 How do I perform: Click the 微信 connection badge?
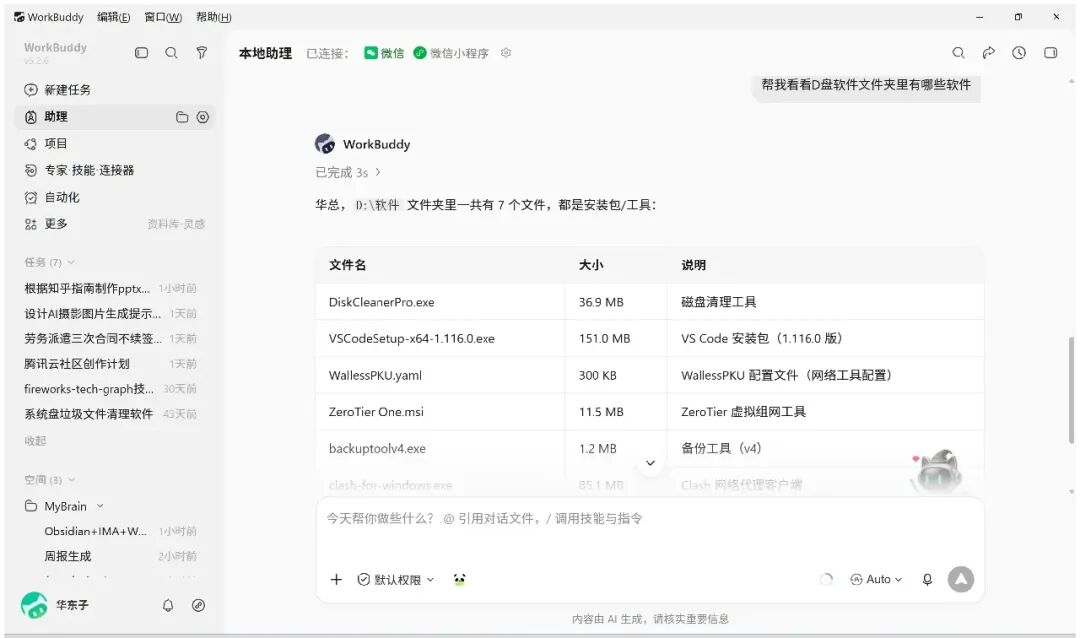point(384,53)
